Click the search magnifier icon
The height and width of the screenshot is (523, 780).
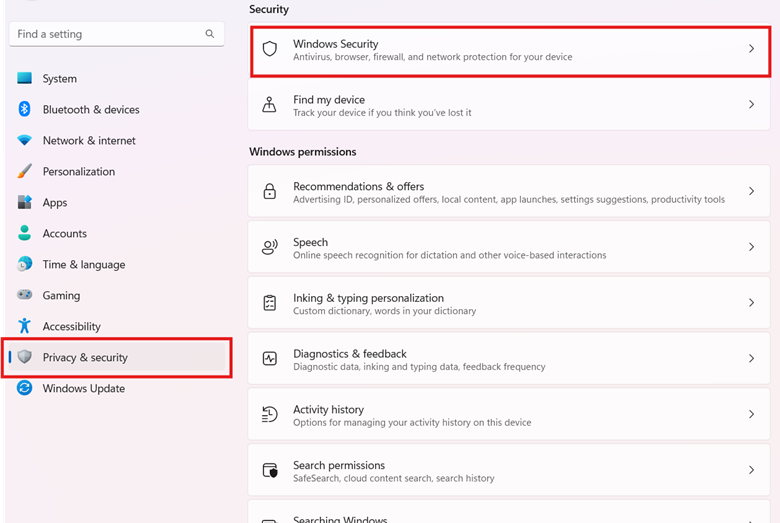click(209, 34)
